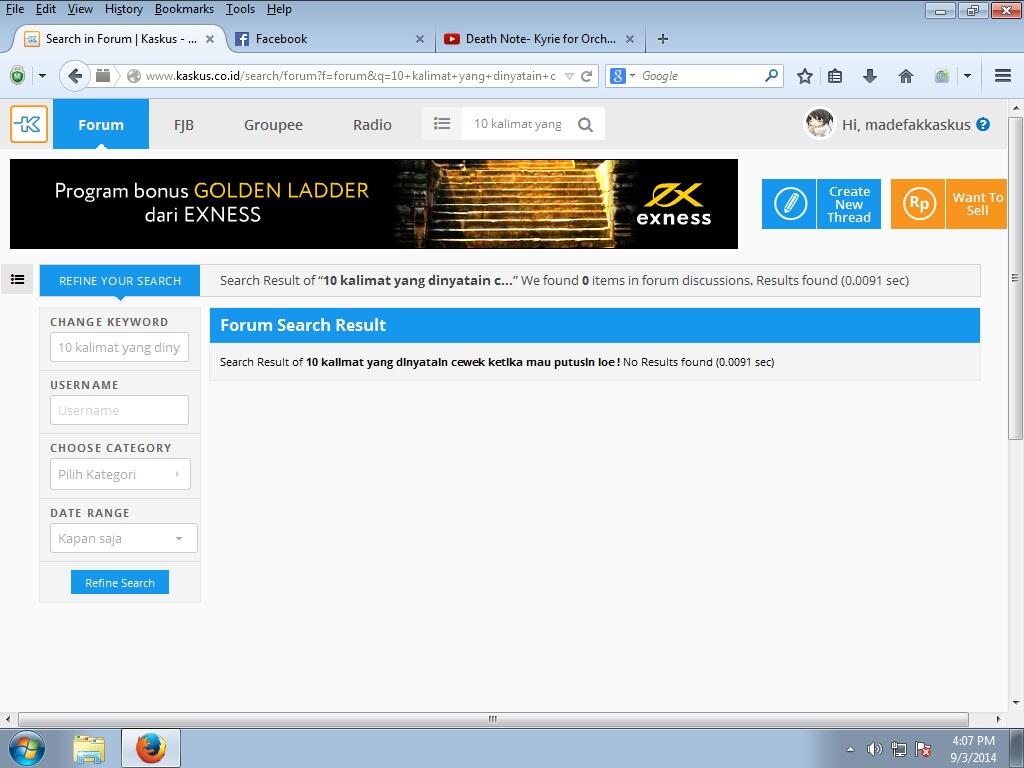1024x768 pixels.
Task: Click the Change Keyword input field
Action: (120, 347)
